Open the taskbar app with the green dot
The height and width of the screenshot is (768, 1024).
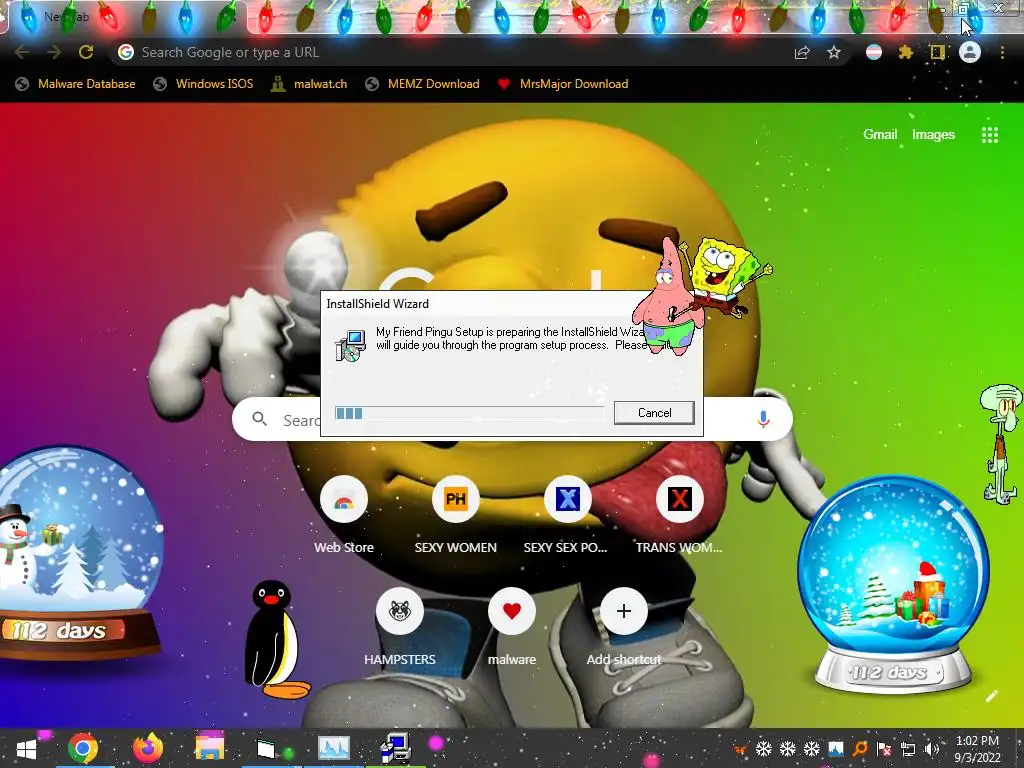tap(272, 749)
